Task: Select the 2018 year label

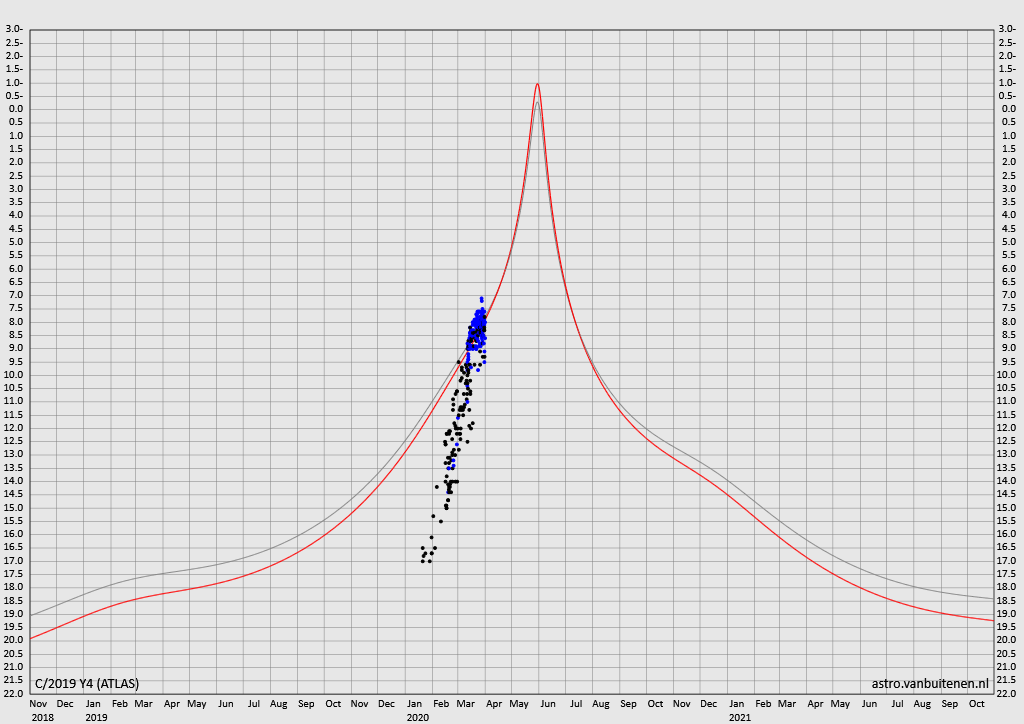Action: (x=42, y=717)
